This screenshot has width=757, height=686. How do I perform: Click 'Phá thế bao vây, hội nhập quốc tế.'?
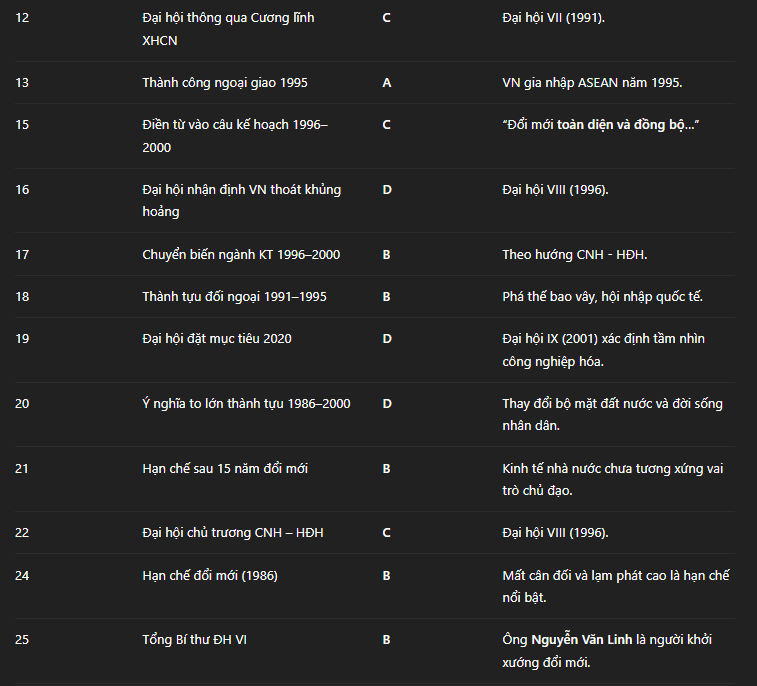(x=602, y=297)
